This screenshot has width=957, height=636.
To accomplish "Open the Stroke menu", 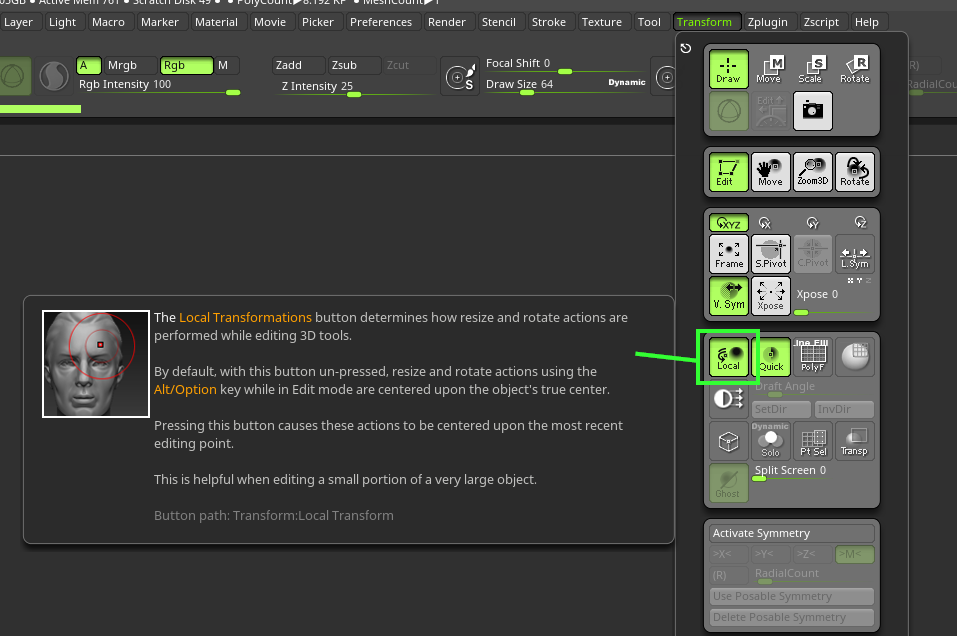I will coord(548,22).
